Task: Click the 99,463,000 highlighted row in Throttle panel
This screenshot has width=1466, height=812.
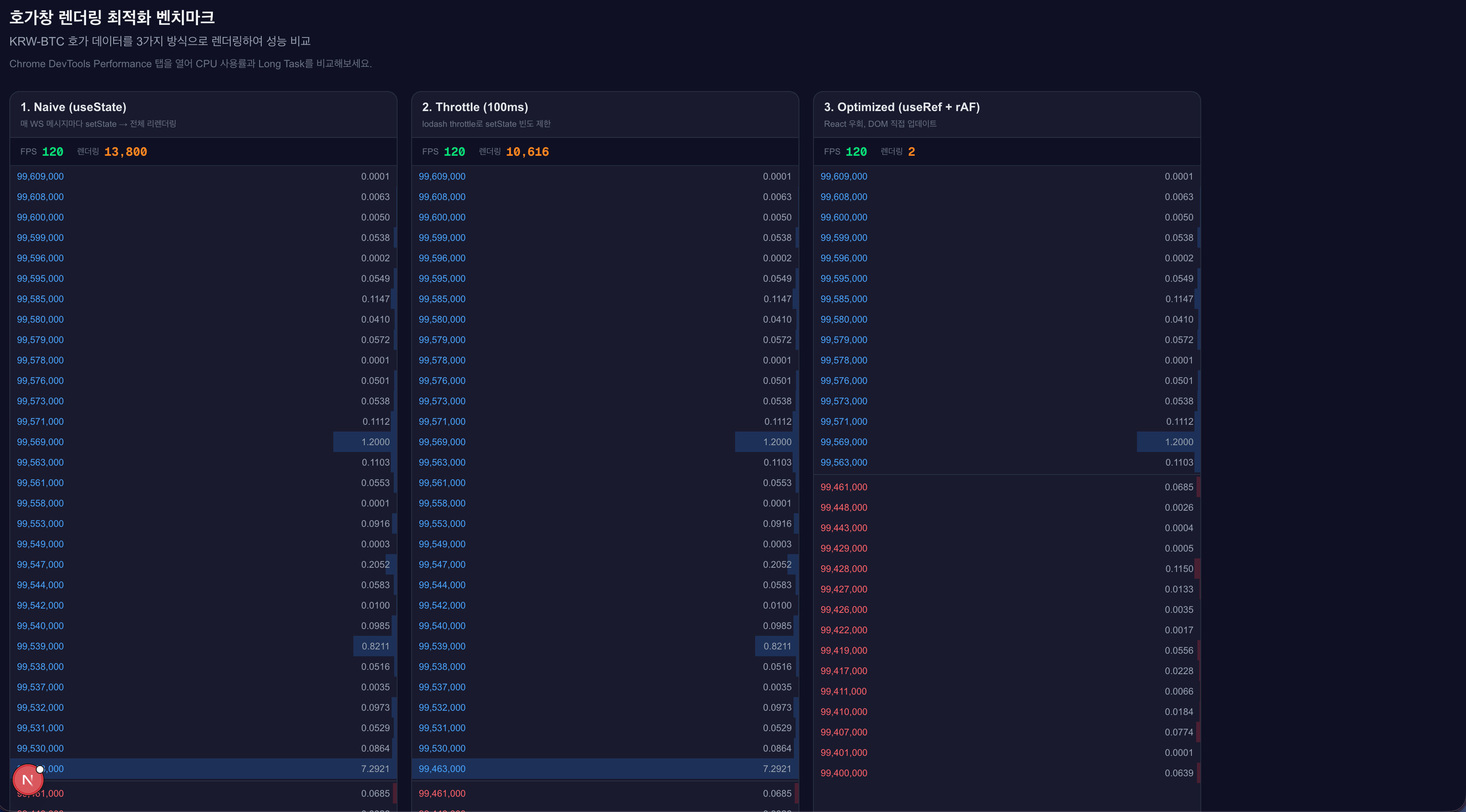Action: [x=441, y=769]
